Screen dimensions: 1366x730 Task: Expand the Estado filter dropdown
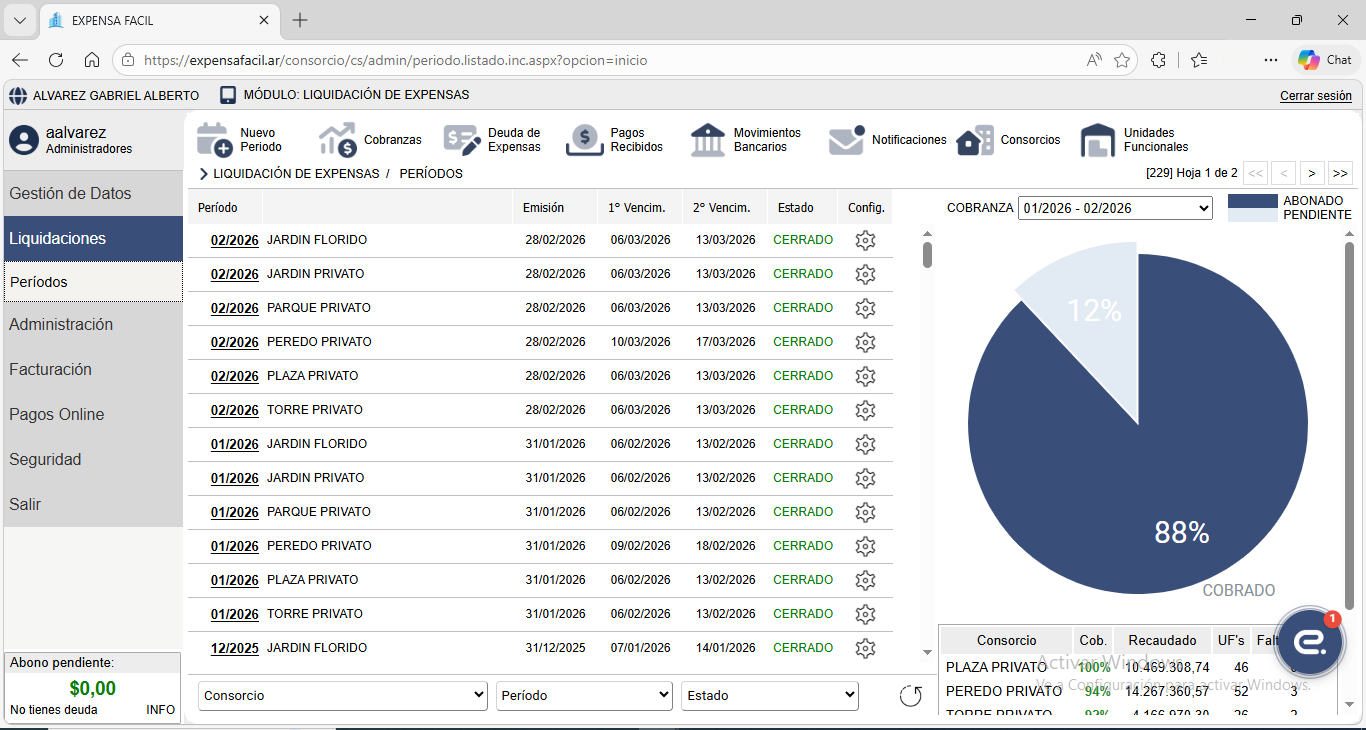click(x=769, y=696)
